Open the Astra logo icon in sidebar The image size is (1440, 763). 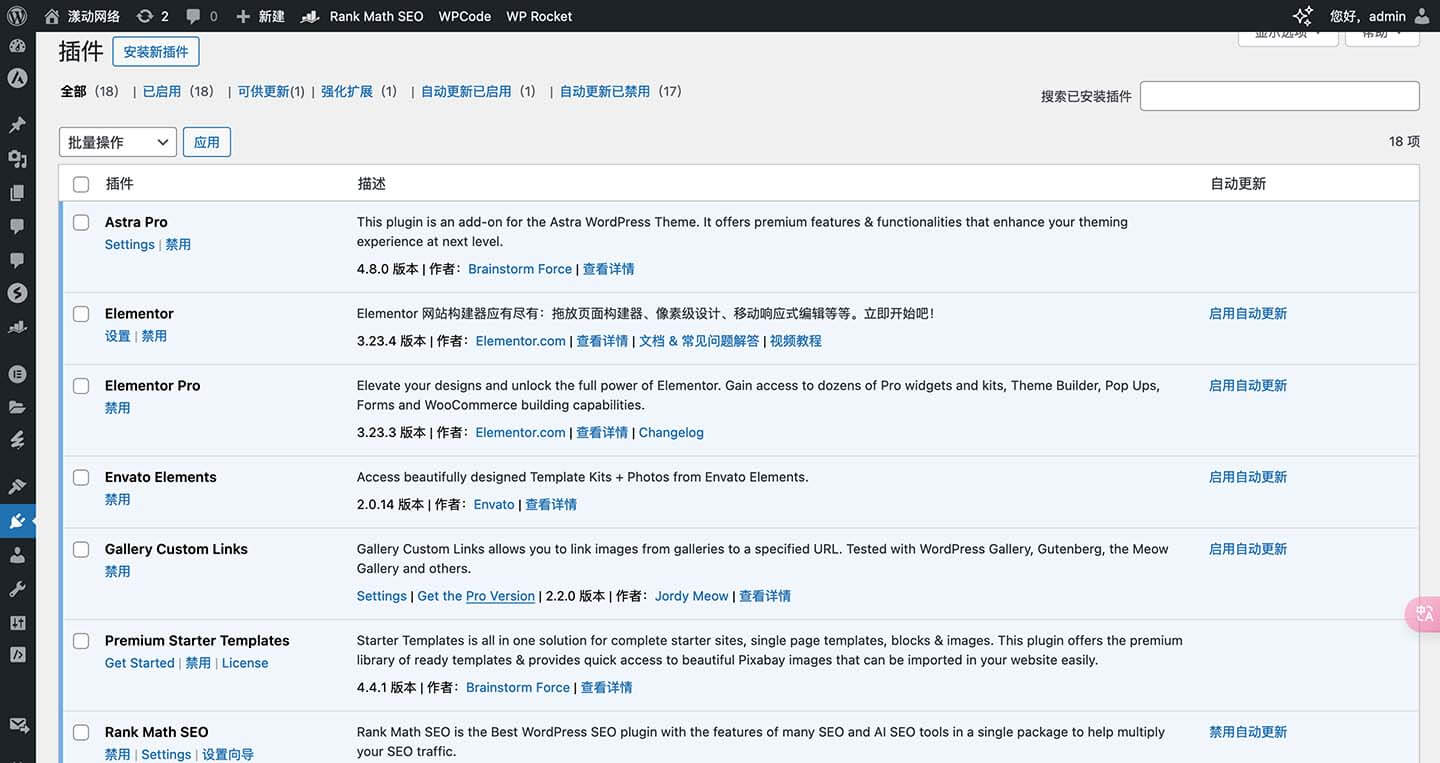[17, 78]
